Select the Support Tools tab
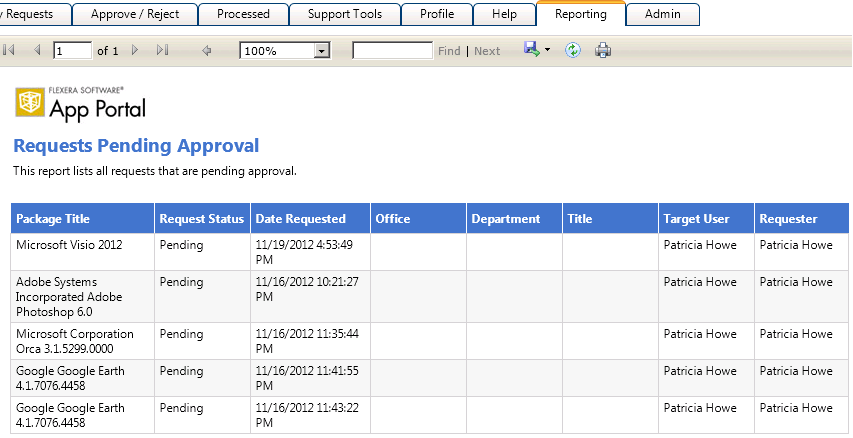This screenshot has width=853, height=438. point(345,14)
